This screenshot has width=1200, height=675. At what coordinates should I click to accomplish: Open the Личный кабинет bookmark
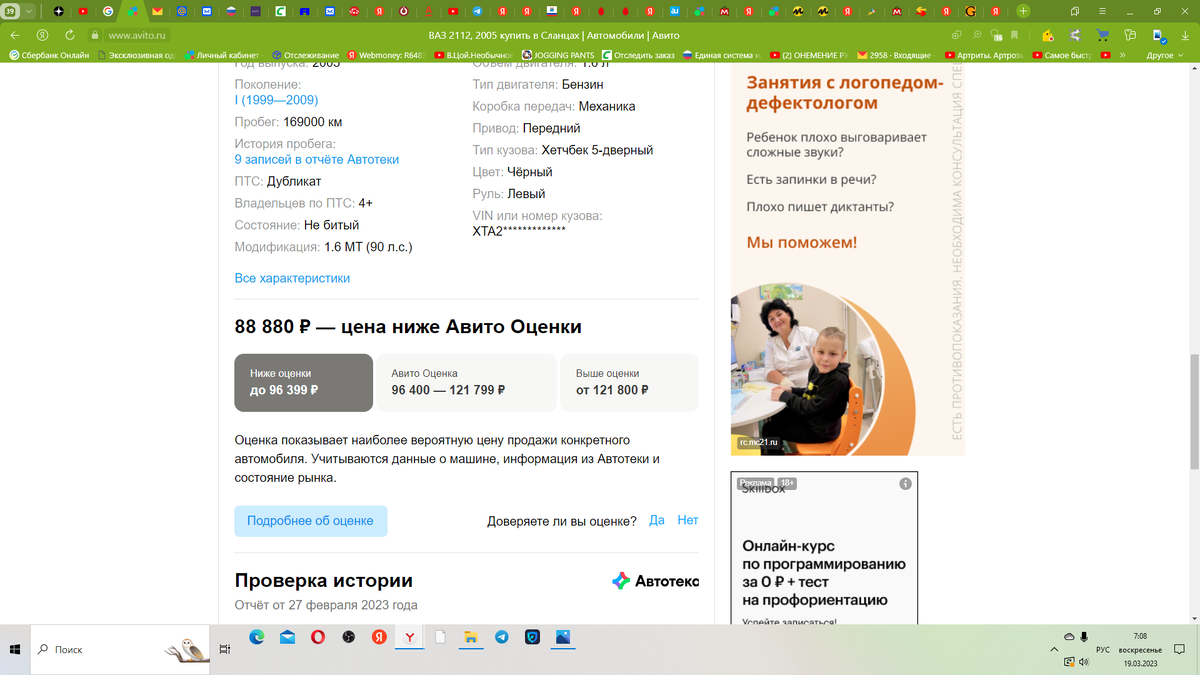(222, 55)
